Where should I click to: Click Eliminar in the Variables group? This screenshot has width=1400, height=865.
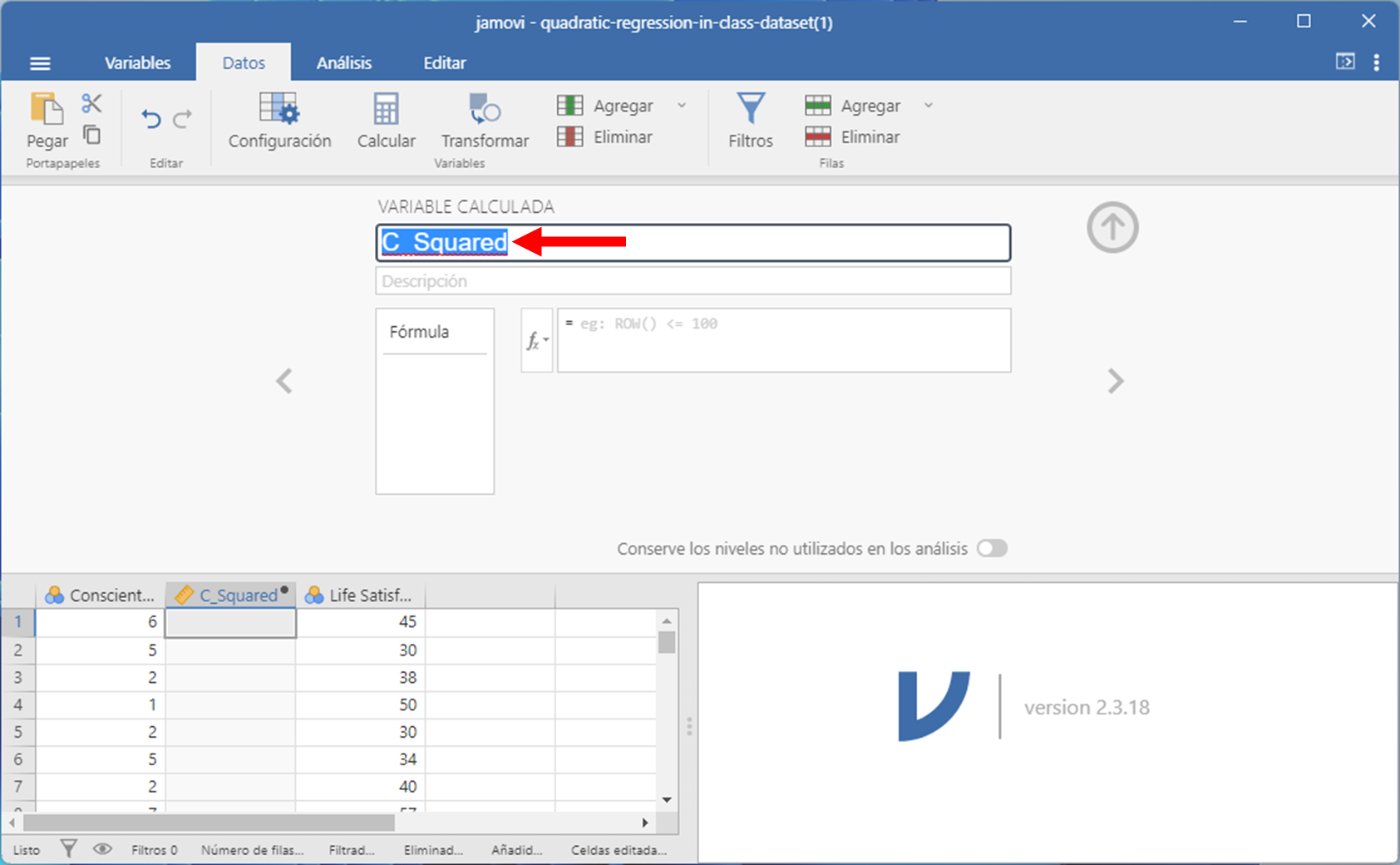[605, 137]
